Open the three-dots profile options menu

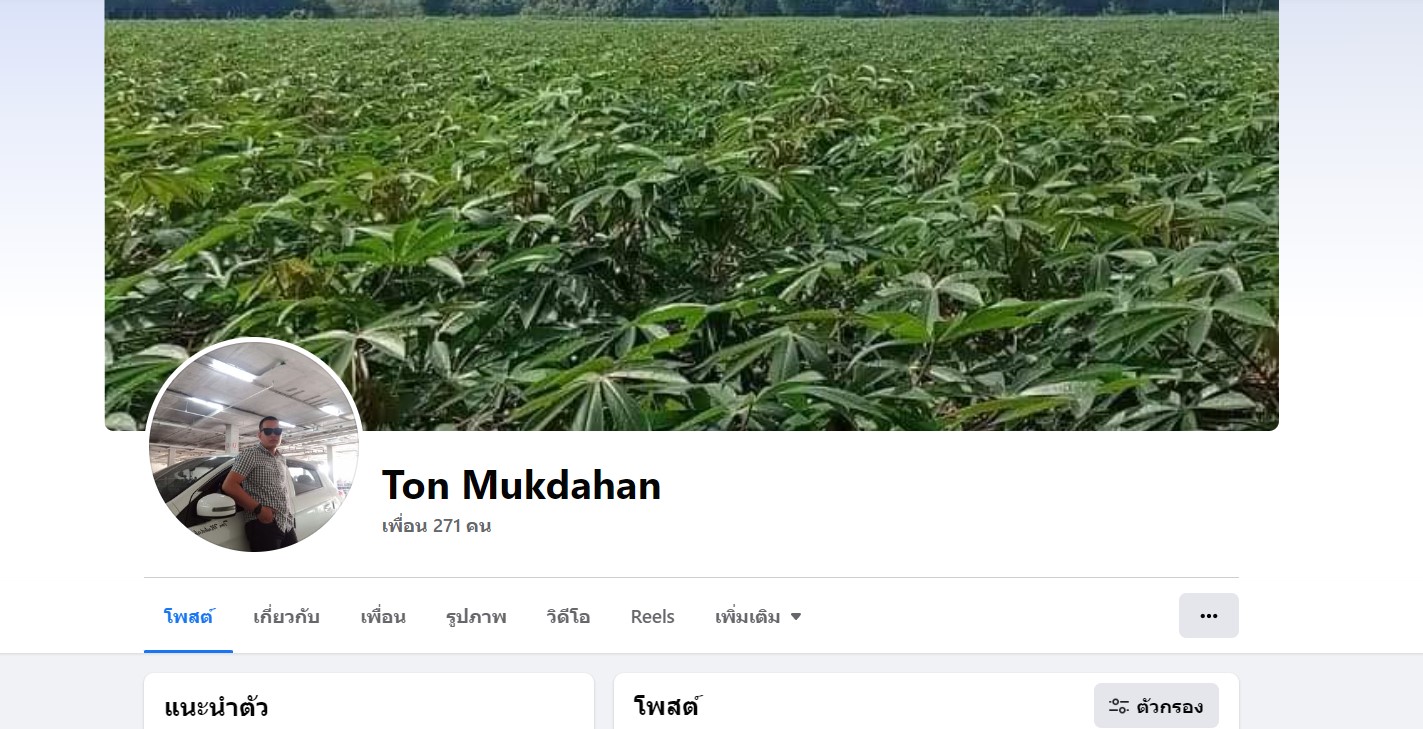tap(1208, 616)
